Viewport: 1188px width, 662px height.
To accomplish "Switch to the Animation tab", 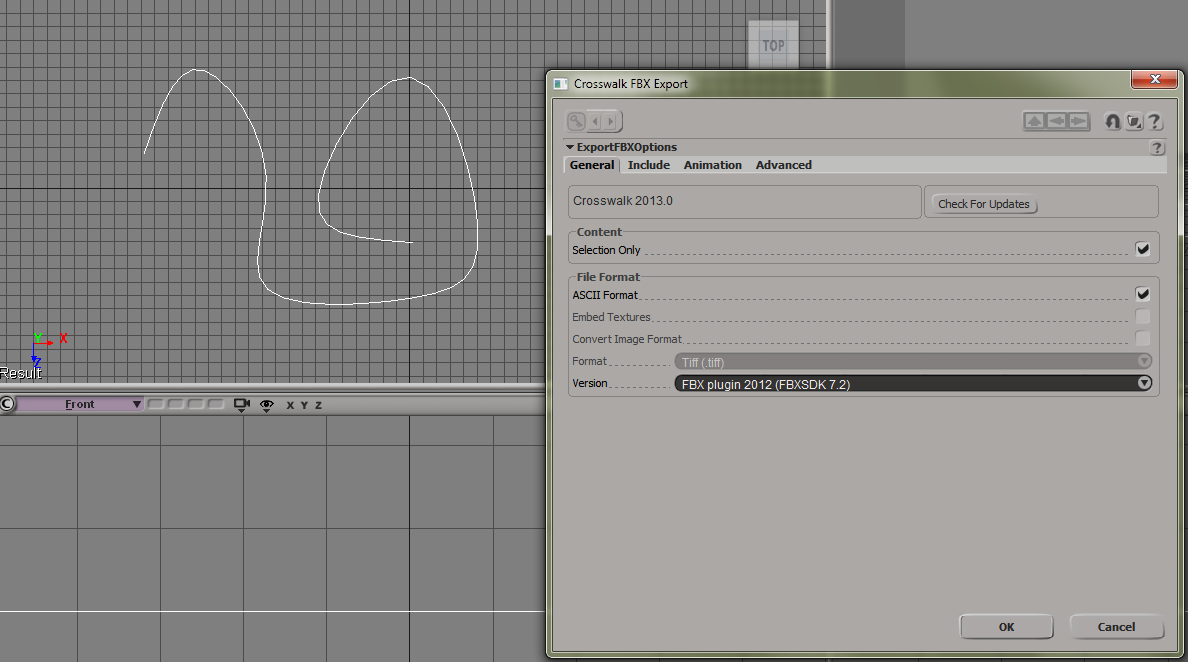I will coord(712,165).
